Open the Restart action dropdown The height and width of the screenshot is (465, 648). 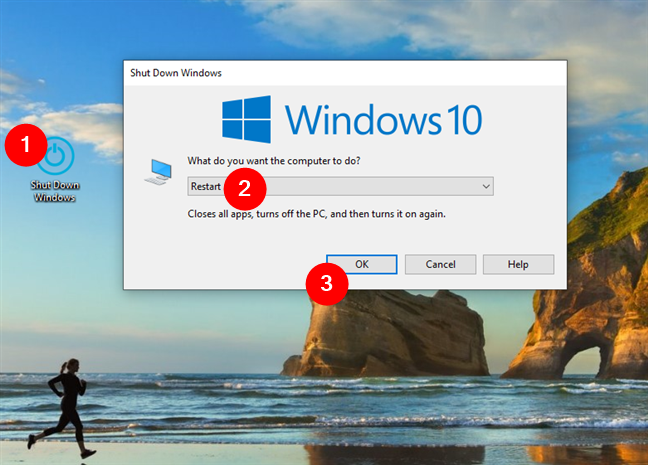[x=340, y=186]
